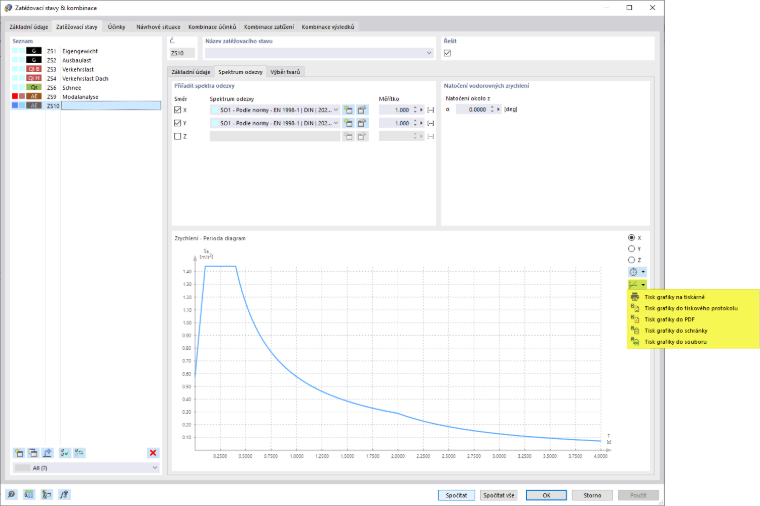Open Kombinace výsledků tab
Screen dimensions: 760x506
pyautogui.click(x=328, y=27)
